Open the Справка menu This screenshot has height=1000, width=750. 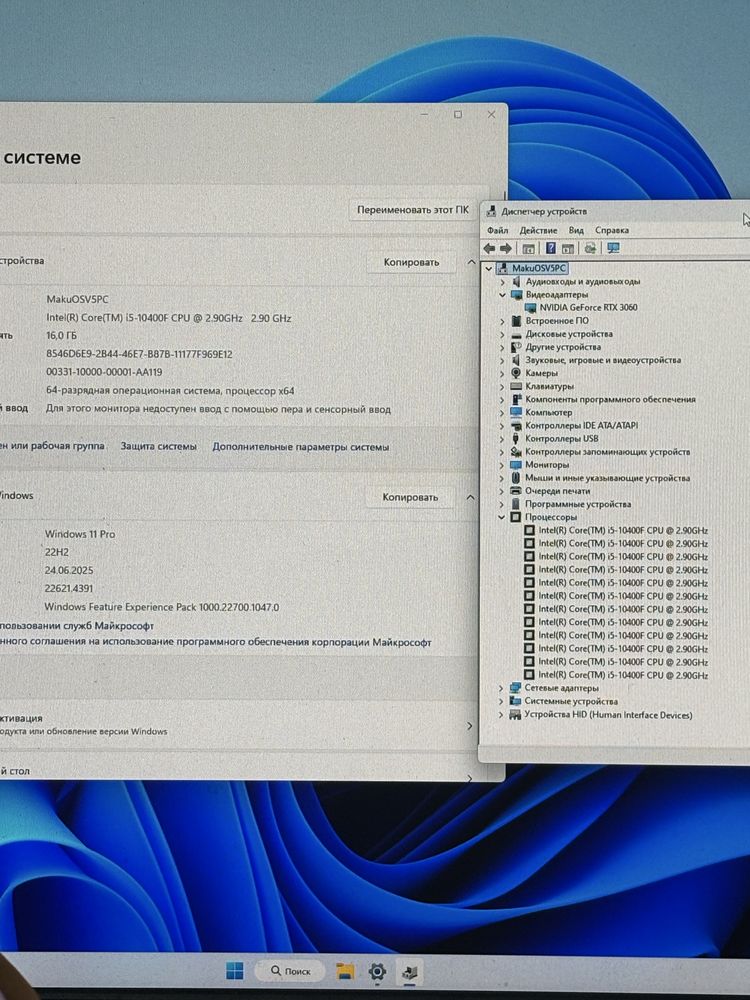coord(612,230)
